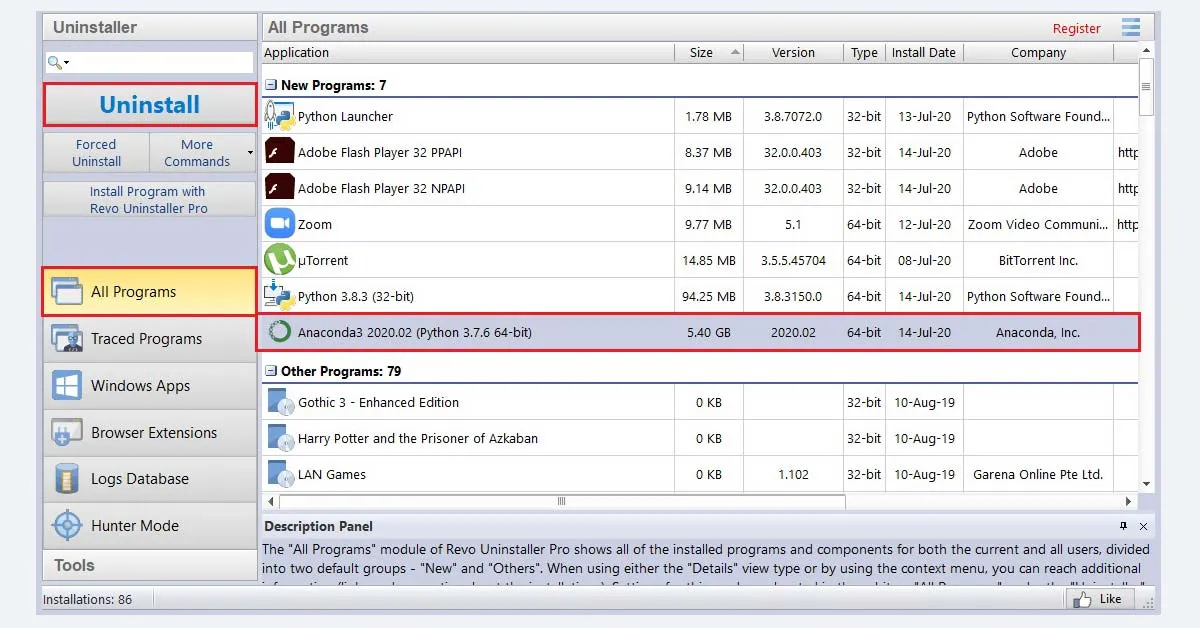Collapse the New Programs group
Viewport: 1200px width, 628px height.
pos(271,85)
